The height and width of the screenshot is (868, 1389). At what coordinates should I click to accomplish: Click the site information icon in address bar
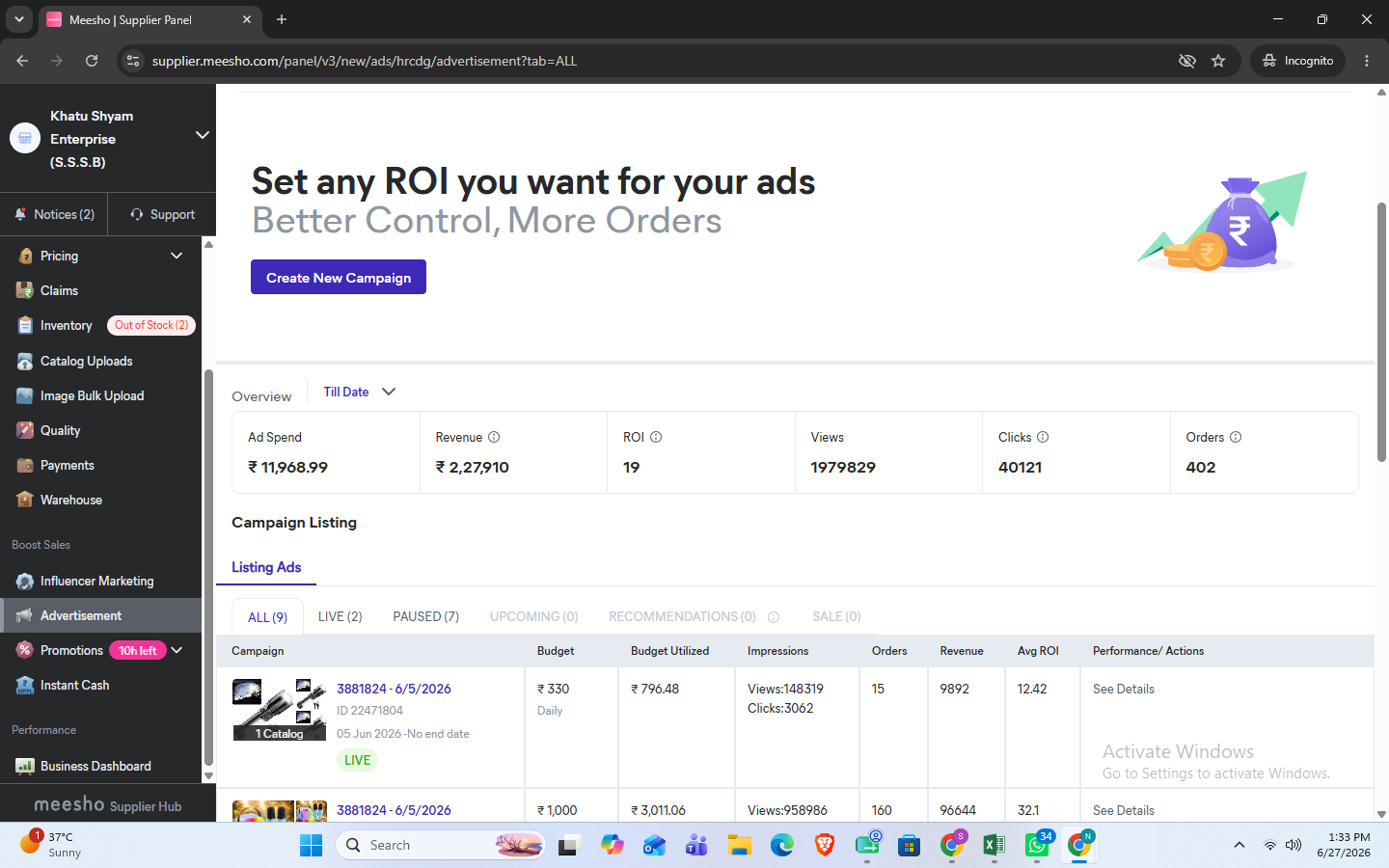pyautogui.click(x=133, y=61)
